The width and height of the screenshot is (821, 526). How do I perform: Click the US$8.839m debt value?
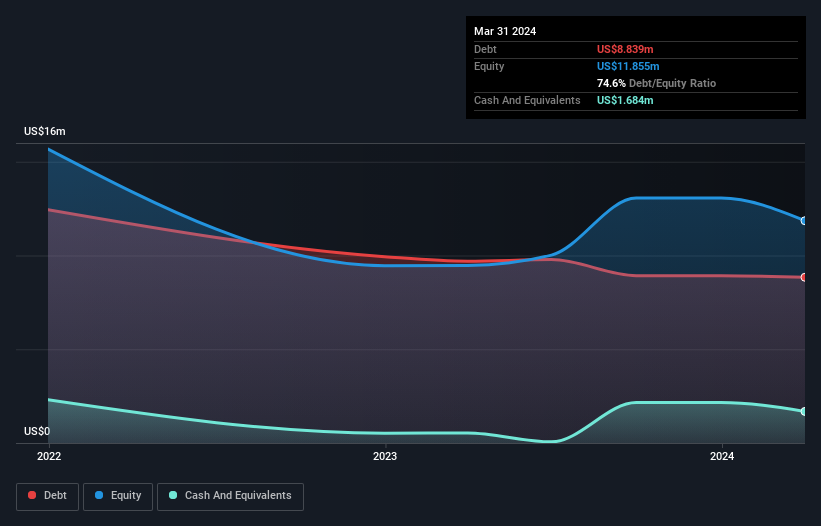pyautogui.click(x=625, y=49)
